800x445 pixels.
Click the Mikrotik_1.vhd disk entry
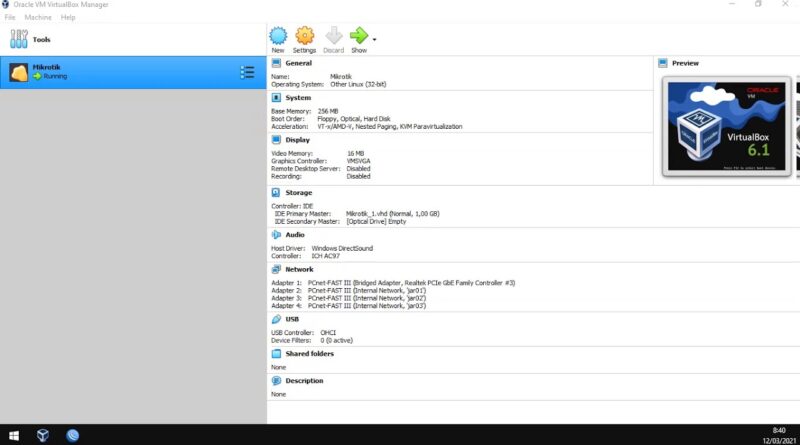[392, 214]
